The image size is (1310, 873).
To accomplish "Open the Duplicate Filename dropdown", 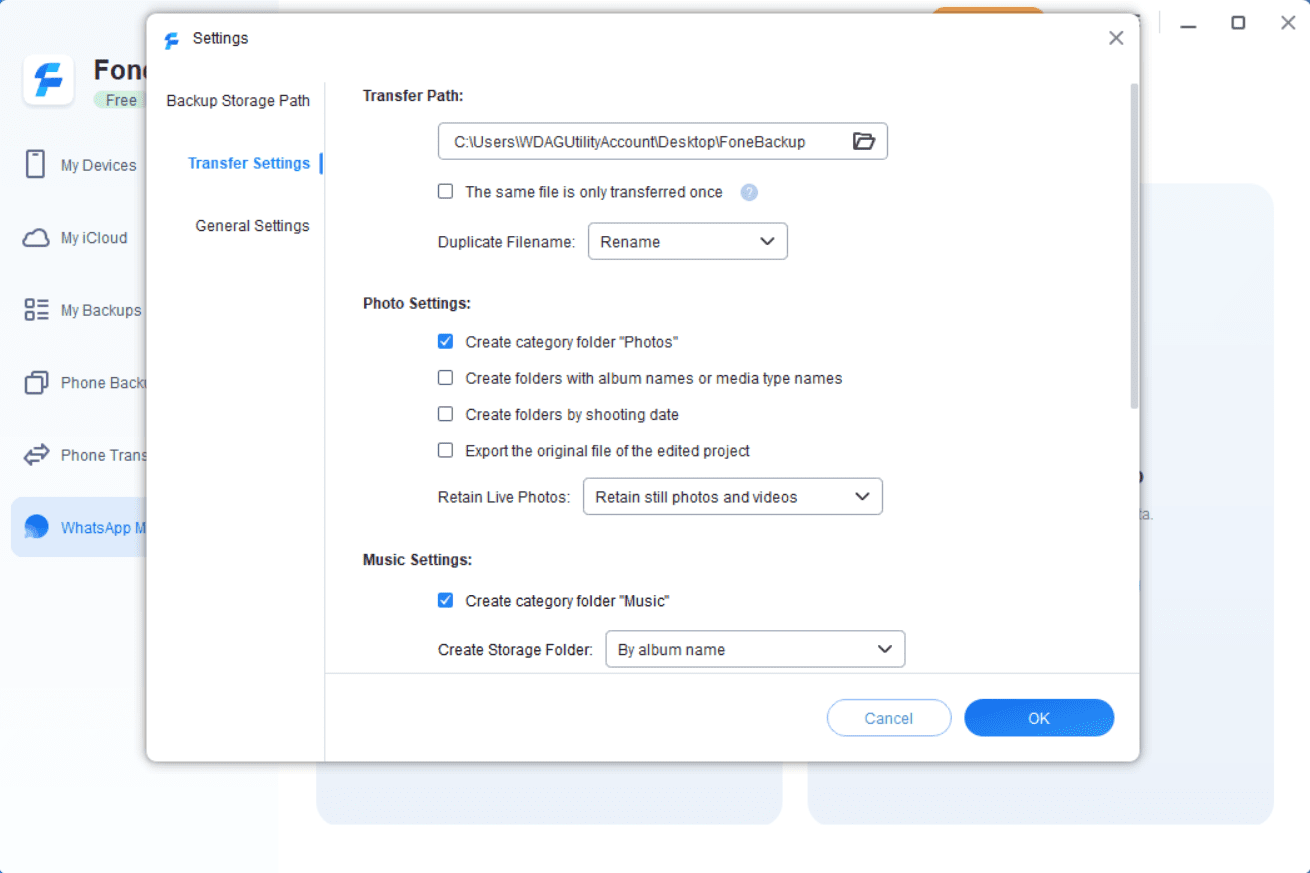I will [x=687, y=242].
